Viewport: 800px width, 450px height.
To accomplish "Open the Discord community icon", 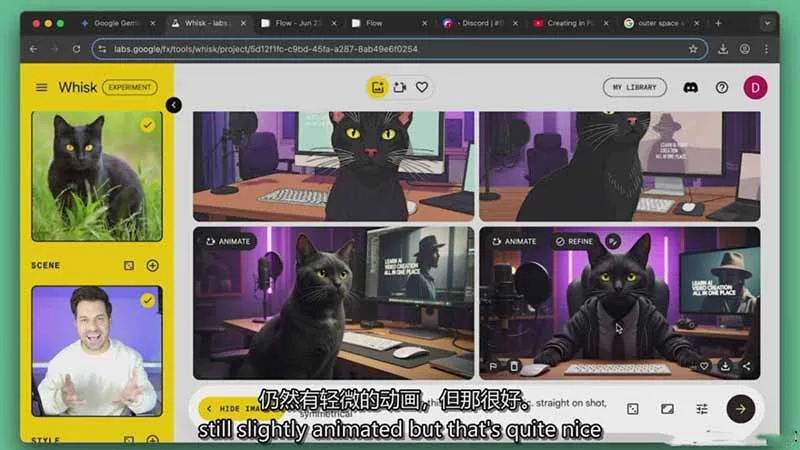I will pos(690,87).
